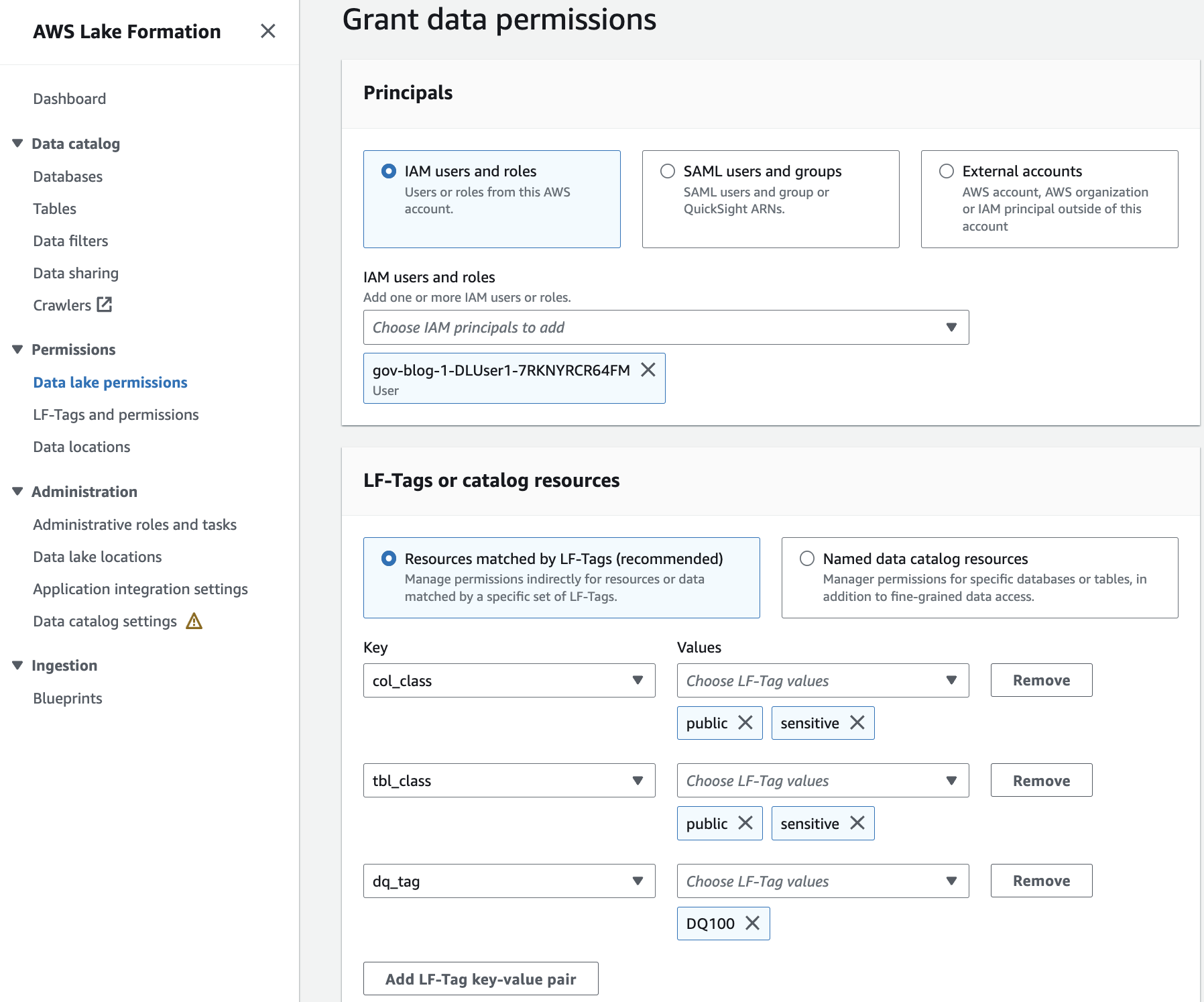Close the AWS Lake Formation side panel
This screenshot has height=1002, width=1204.
[x=267, y=31]
